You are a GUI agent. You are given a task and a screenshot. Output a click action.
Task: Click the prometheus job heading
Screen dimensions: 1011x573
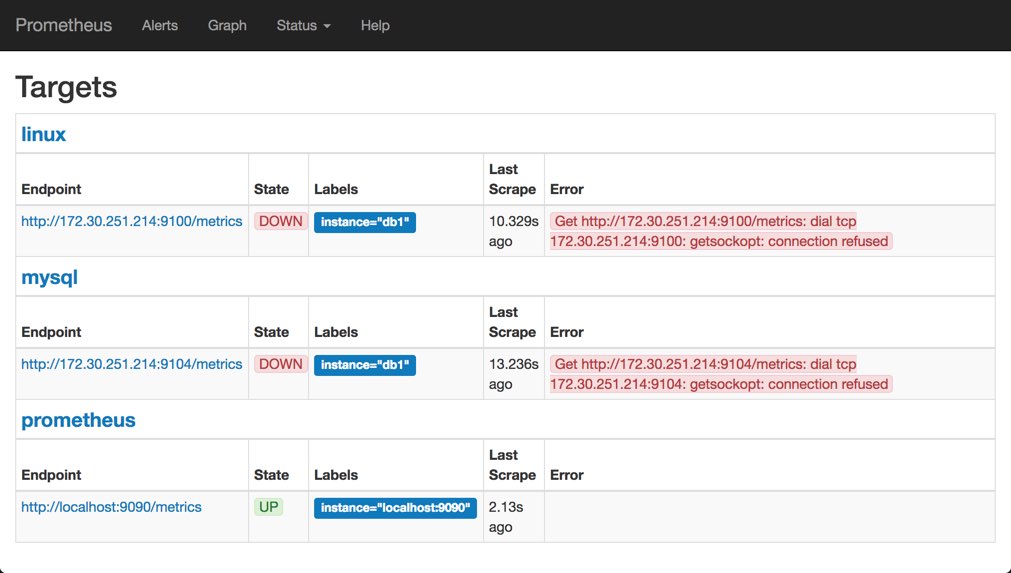click(78, 420)
